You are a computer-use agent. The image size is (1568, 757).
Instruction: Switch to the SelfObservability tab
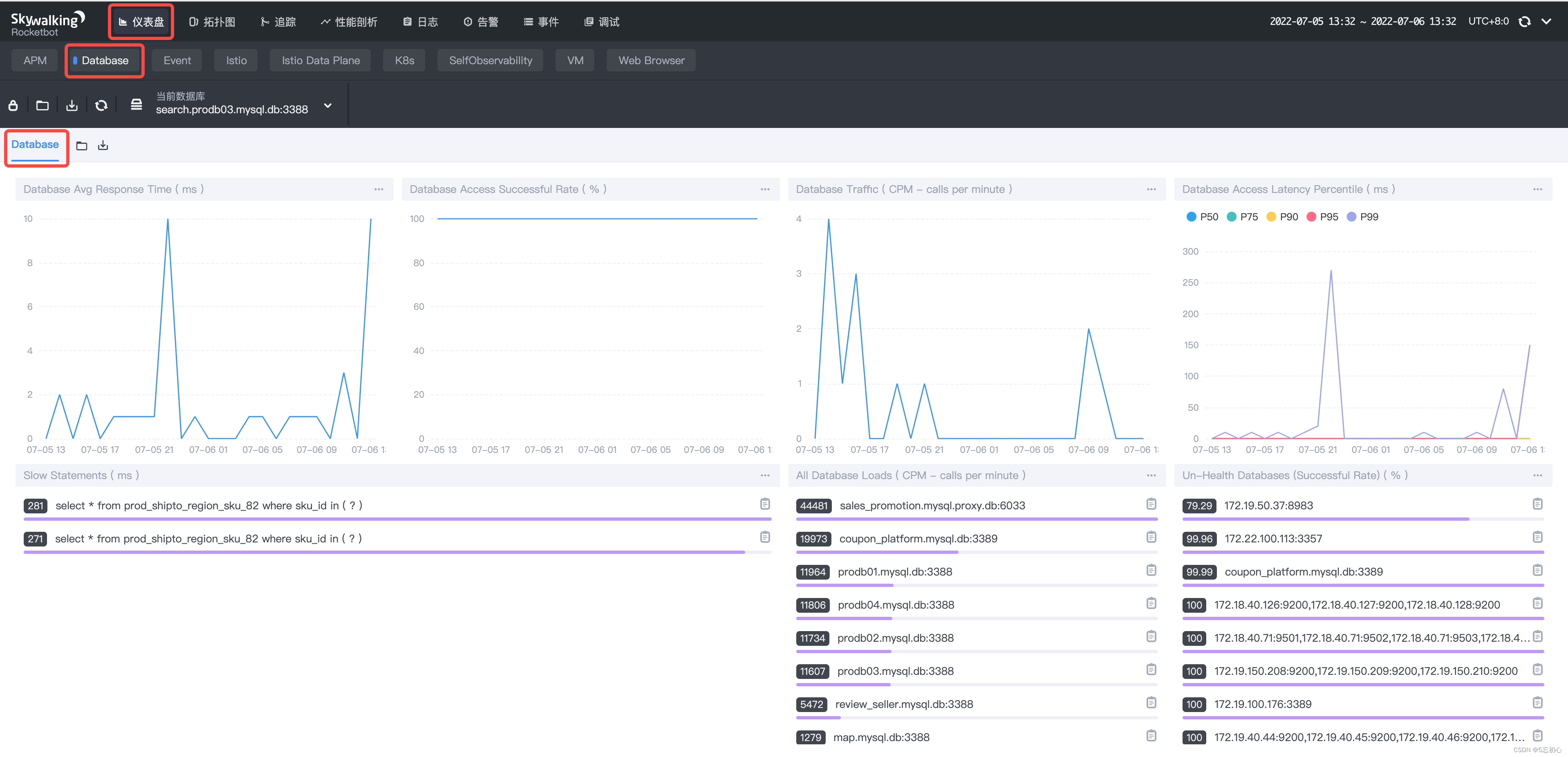490,60
